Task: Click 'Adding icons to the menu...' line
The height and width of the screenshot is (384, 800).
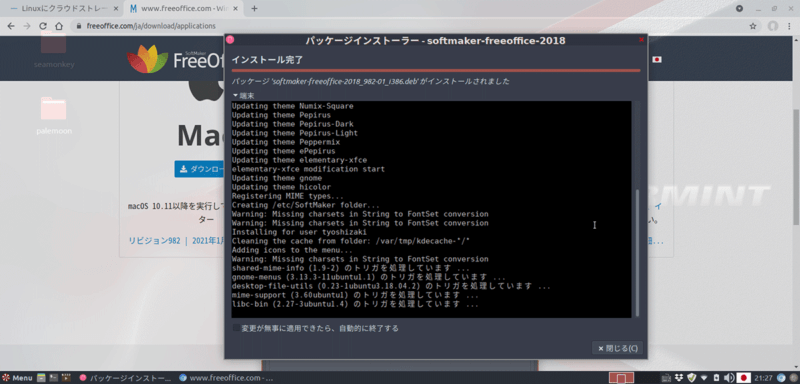Action: (x=292, y=250)
